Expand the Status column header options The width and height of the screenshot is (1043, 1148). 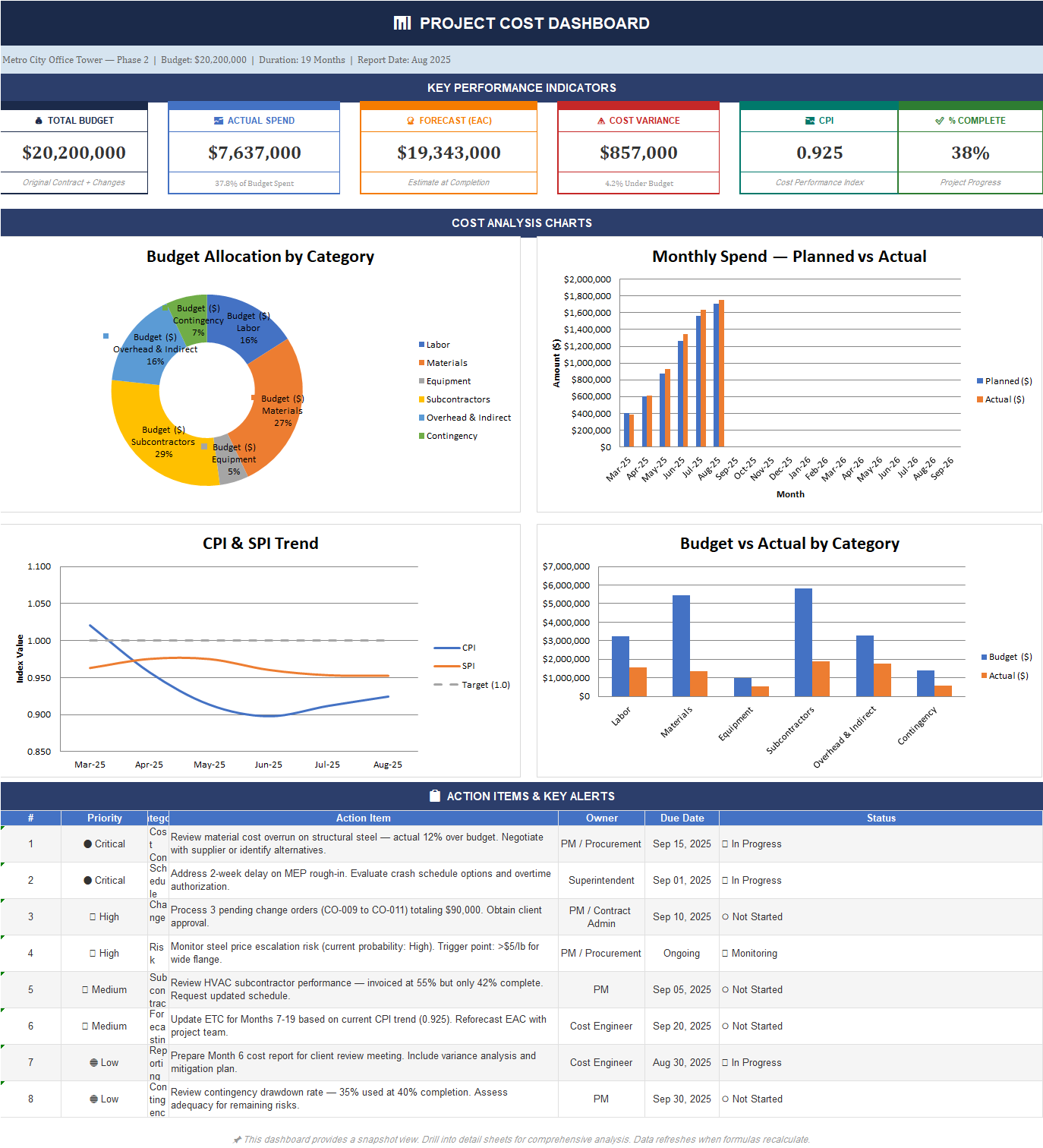point(881,818)
